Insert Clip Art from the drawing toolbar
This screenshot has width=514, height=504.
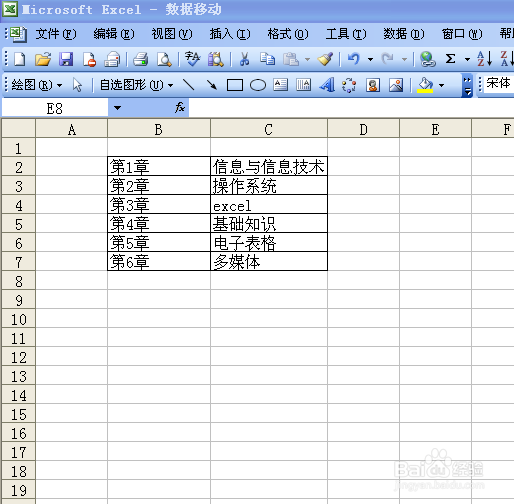click(x=373, y=85)
